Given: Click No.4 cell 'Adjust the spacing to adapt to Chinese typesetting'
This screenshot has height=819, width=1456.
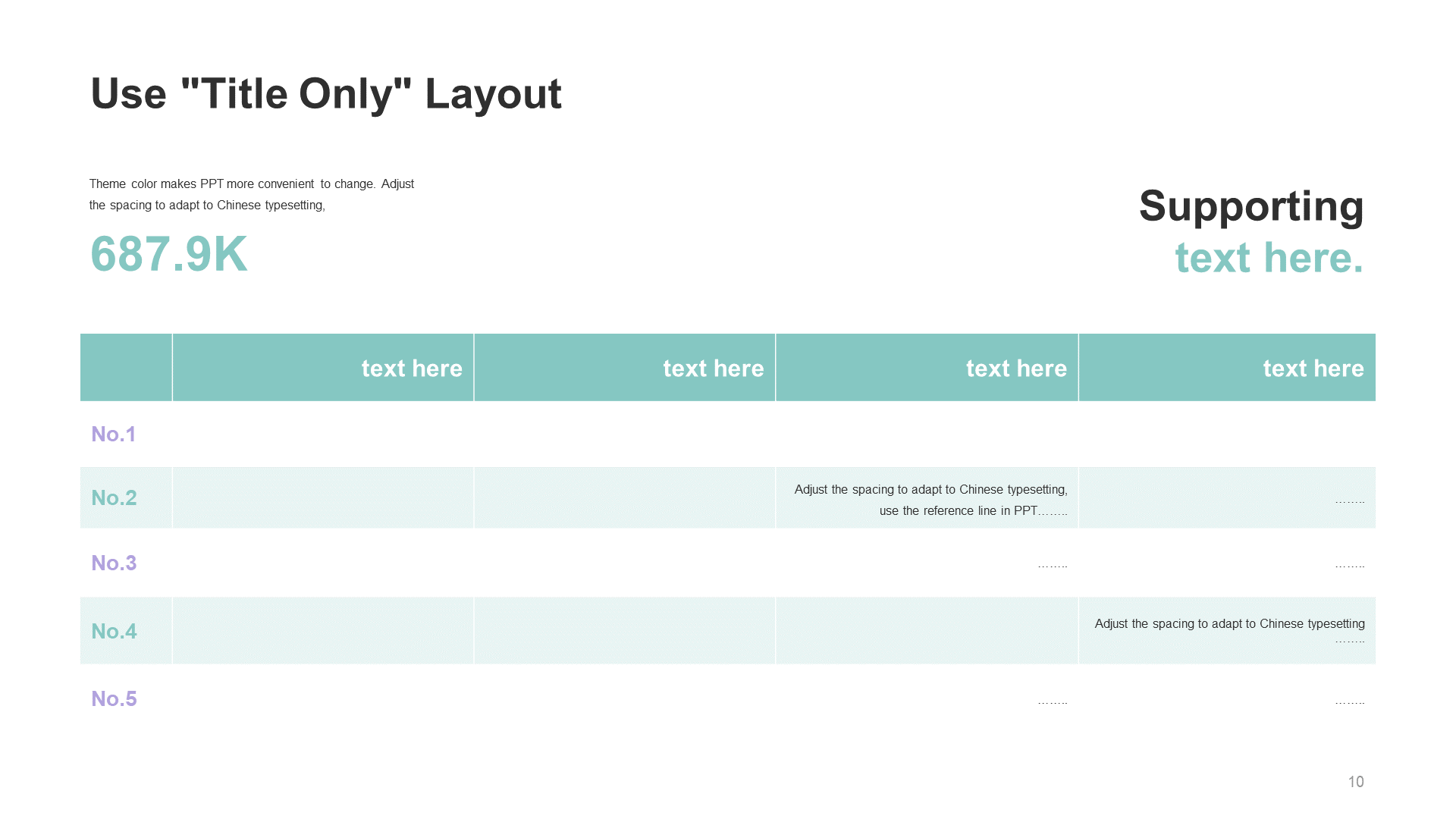Looking at the screenshot, I should point(1230,623).
